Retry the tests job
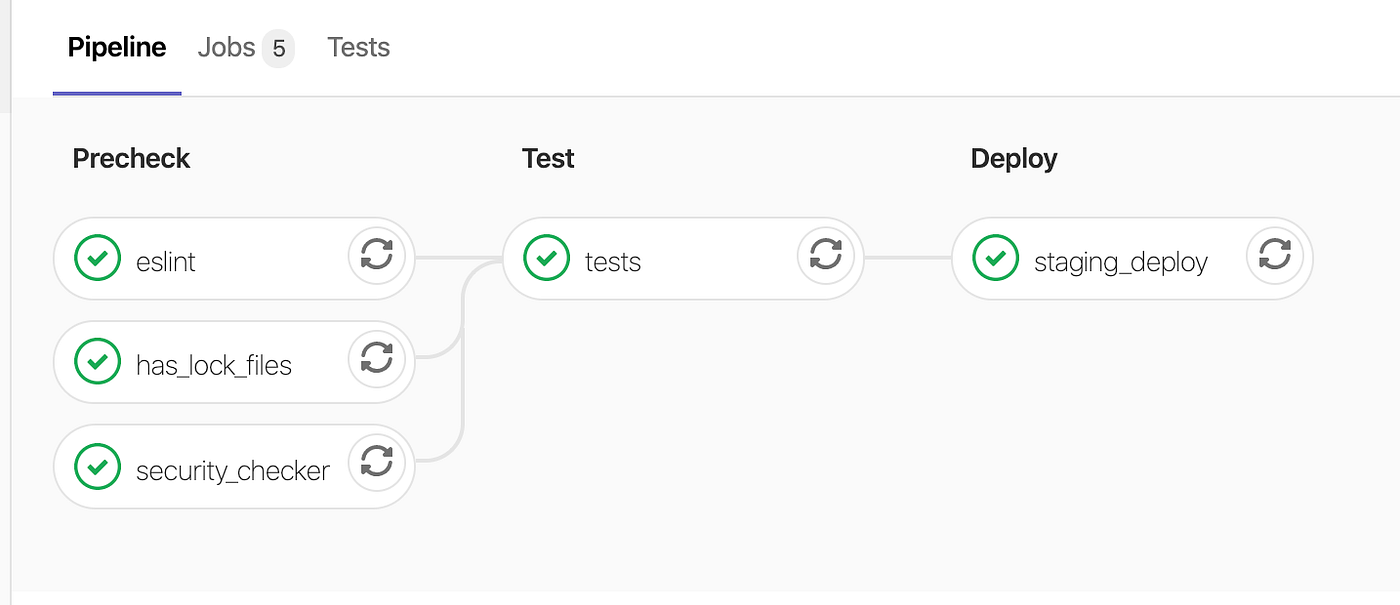This screenshot has height=605, width=1400. point(826,257)
